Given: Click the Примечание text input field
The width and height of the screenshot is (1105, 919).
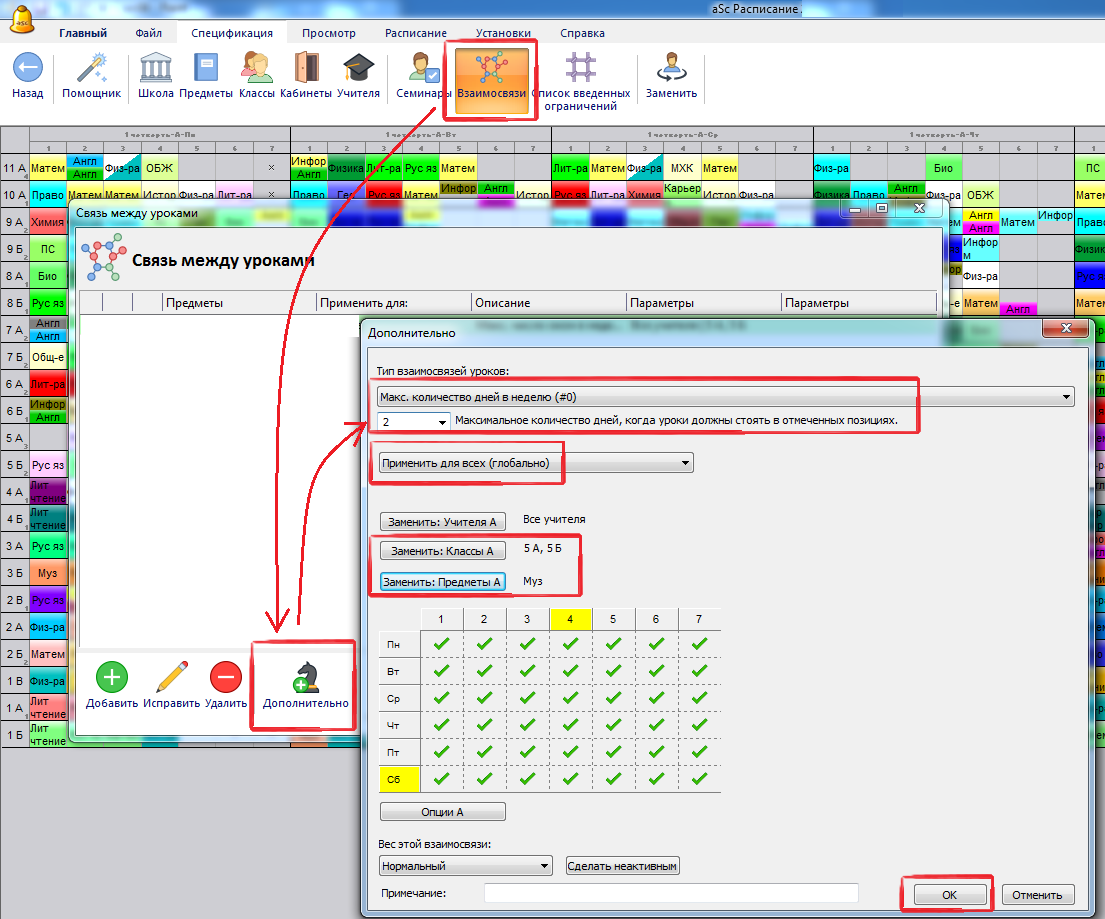Looking at the screenshot, I should pos(671,893).
